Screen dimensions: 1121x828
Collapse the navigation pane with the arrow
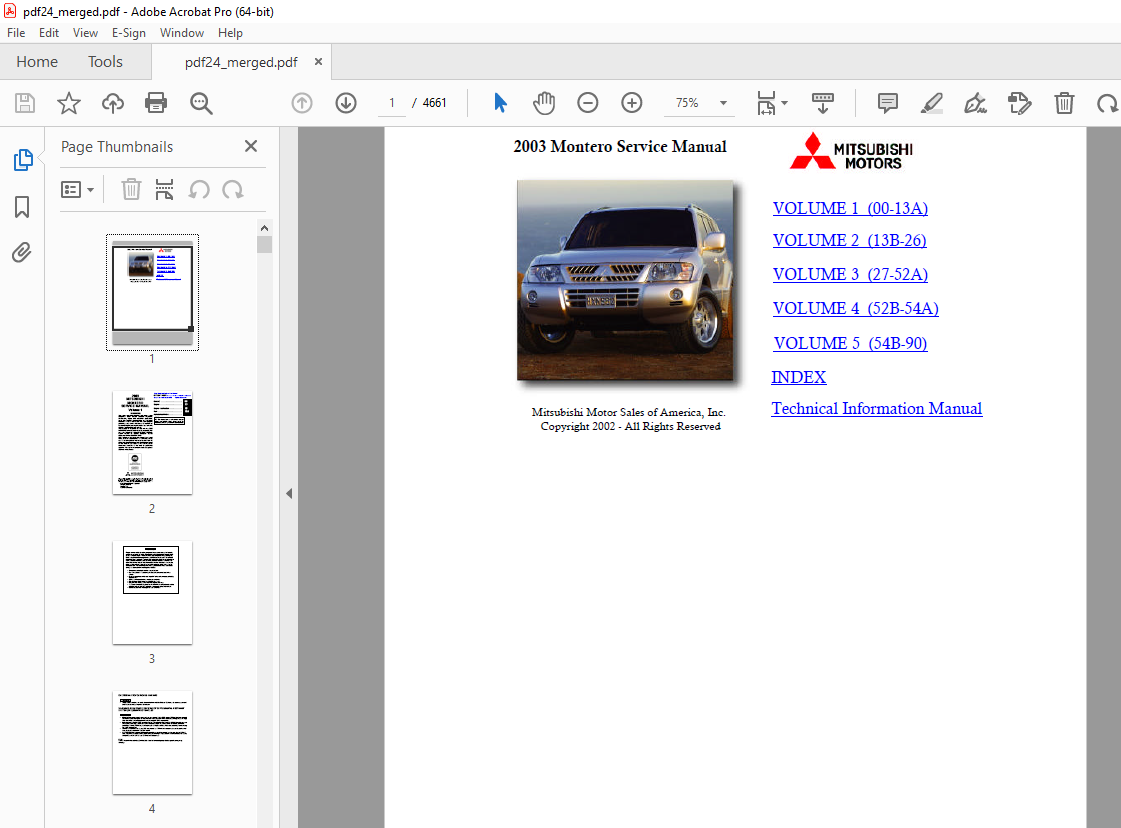click(289, 493)
